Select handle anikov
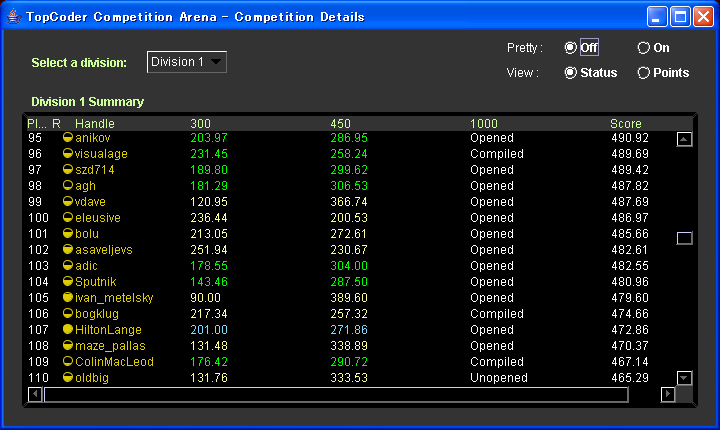The image size is (720, 430). (x=93, y=138)
